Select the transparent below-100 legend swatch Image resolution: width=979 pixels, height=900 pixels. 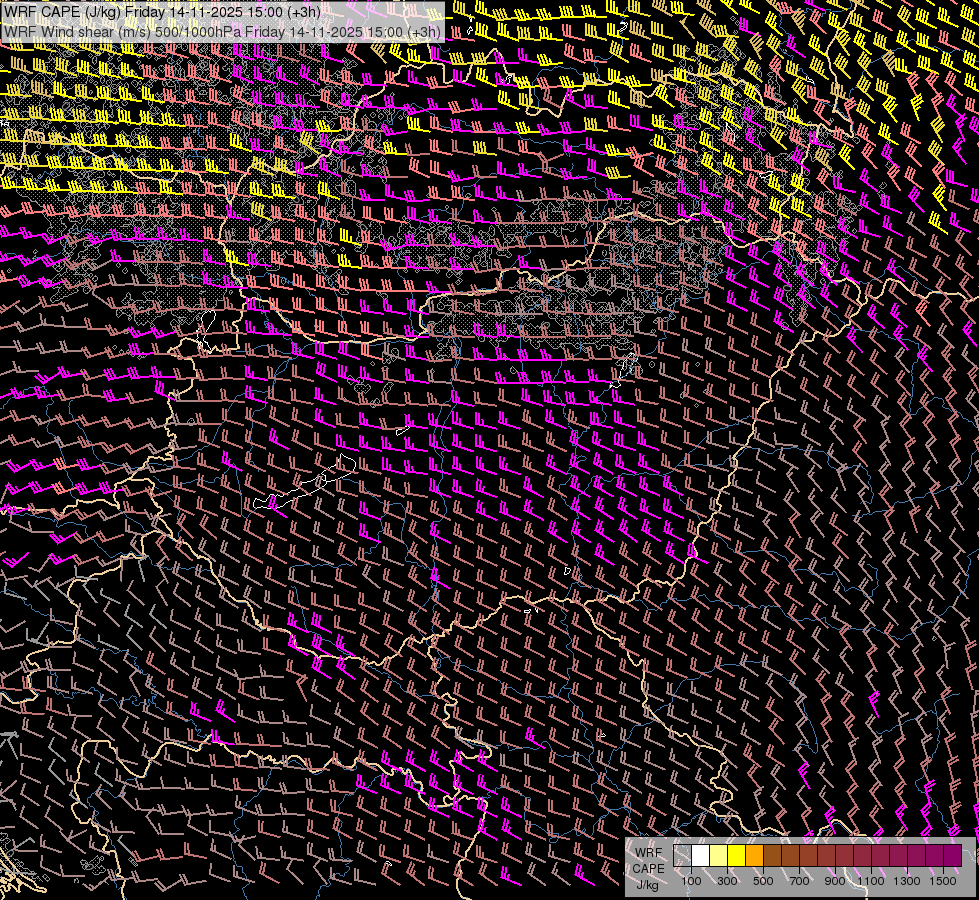pos(682,856)
